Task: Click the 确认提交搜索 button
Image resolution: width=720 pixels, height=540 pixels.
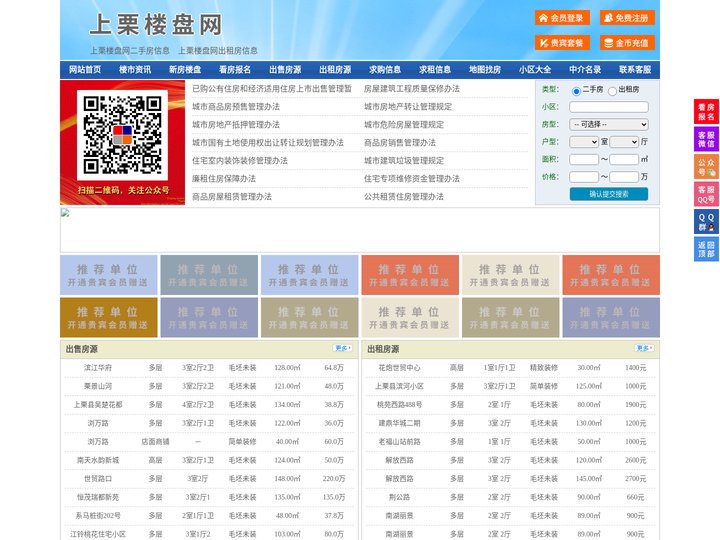Action: (x=609, y=194)
